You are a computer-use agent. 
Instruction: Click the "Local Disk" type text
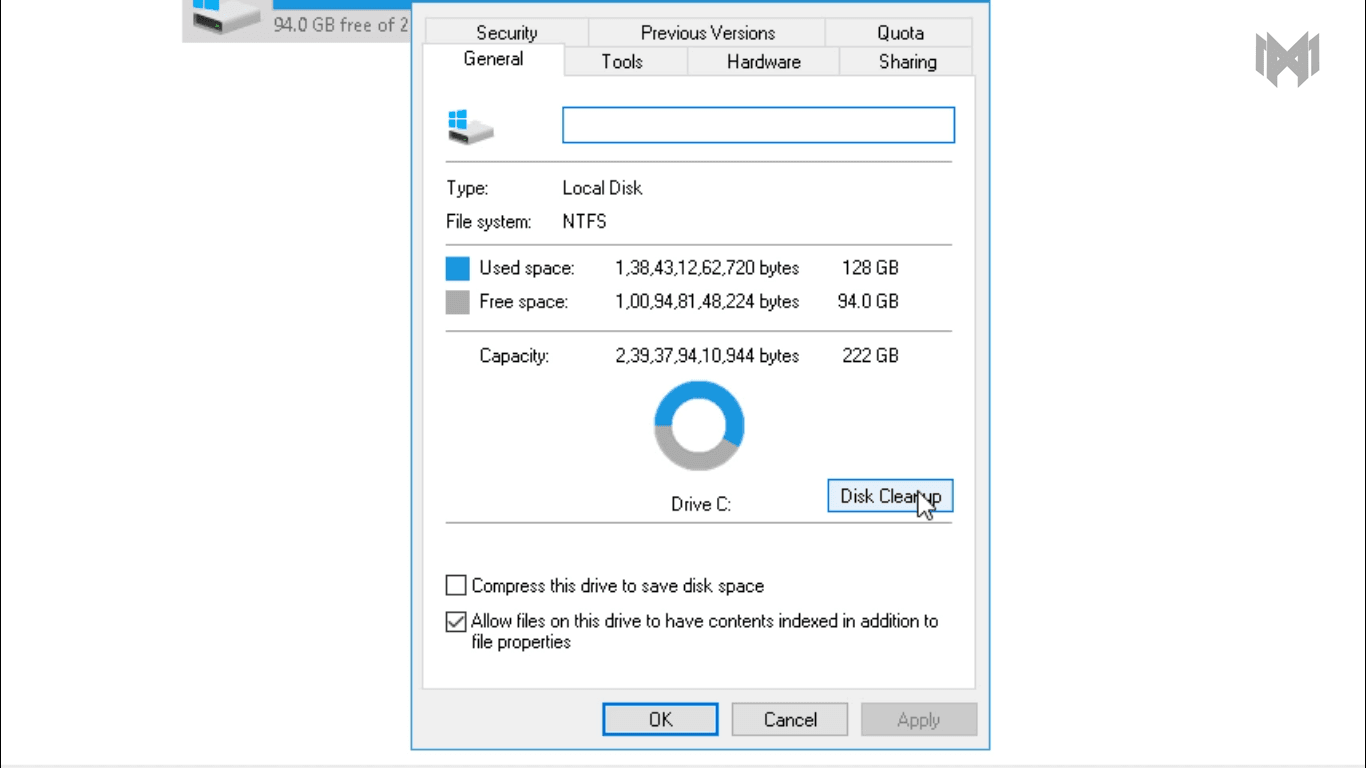(602, 188)
